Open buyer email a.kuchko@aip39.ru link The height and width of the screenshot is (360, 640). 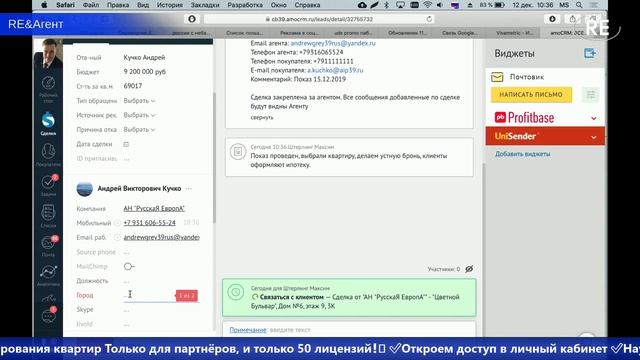pos(335,70)
